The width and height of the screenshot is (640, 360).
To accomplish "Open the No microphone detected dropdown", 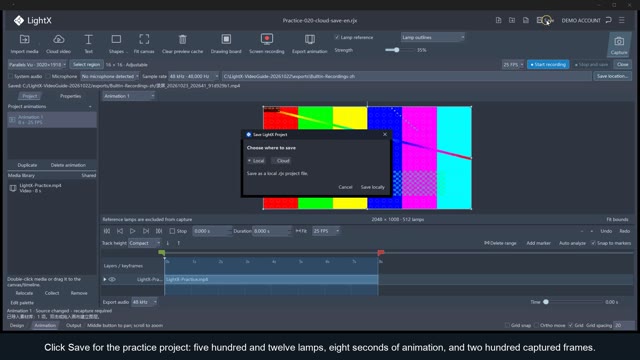I will coord(109,76).
